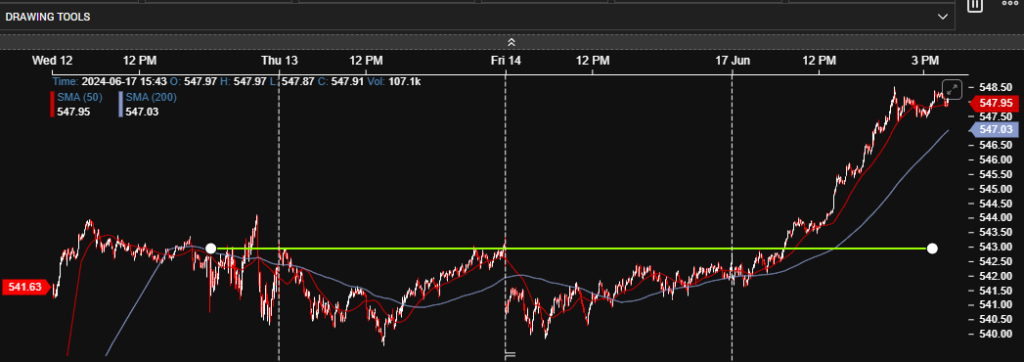
Task: Click the 17 Jun date label
Action: (x=733, y=61)
